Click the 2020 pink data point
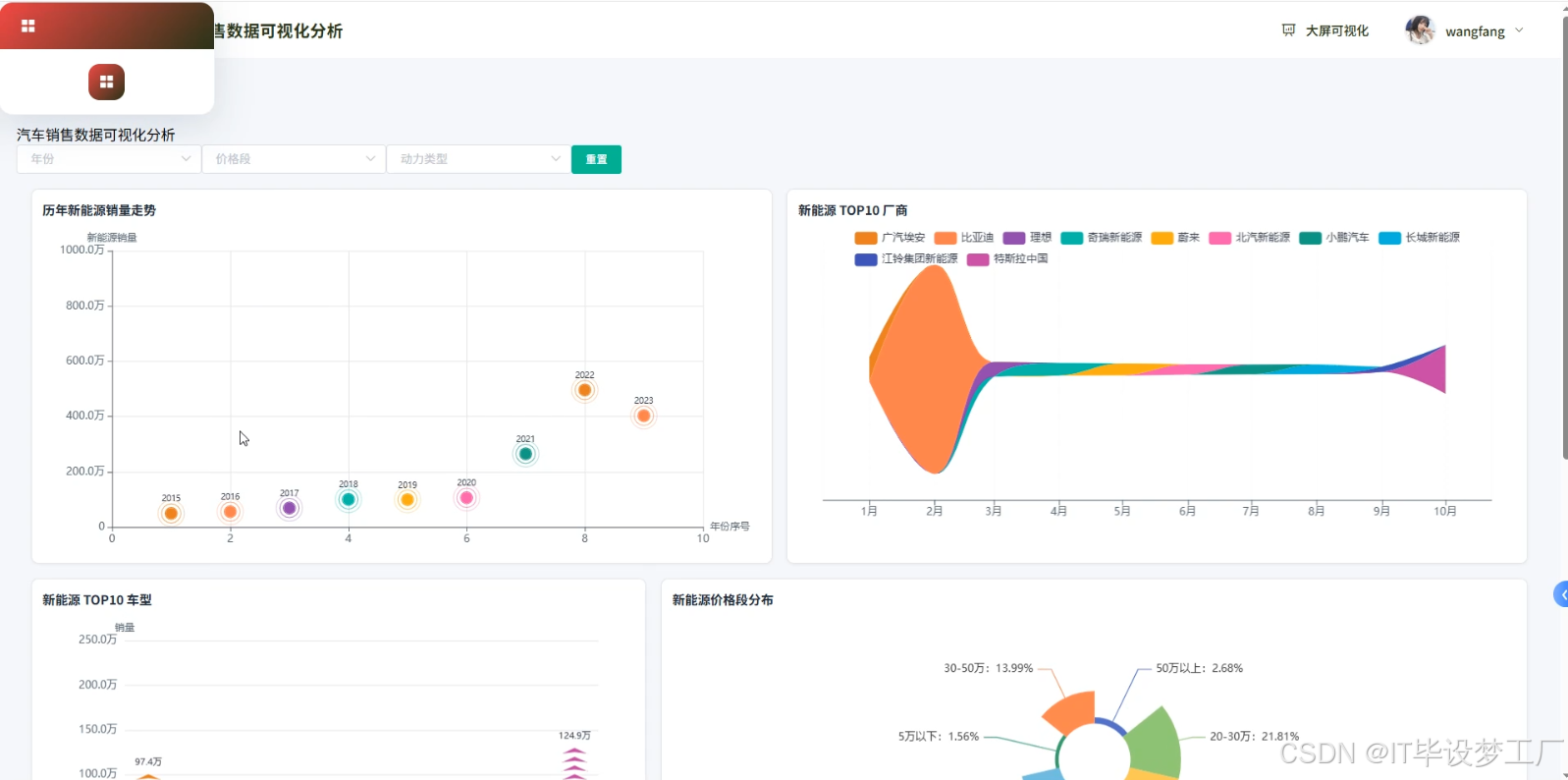This screenshot has width=1568, height=780. point(466,498)
